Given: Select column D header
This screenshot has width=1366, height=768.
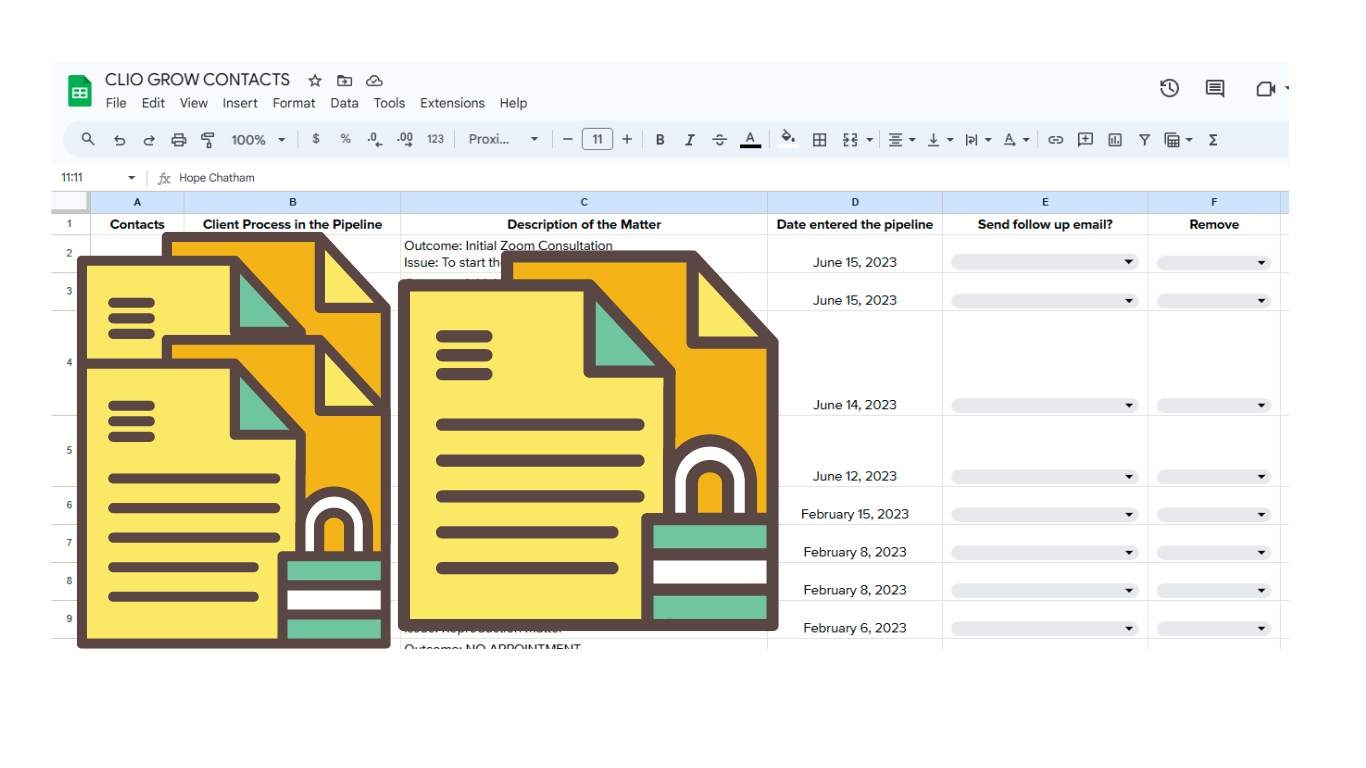Looking at the screenshot, I should (x=855, y=202).
